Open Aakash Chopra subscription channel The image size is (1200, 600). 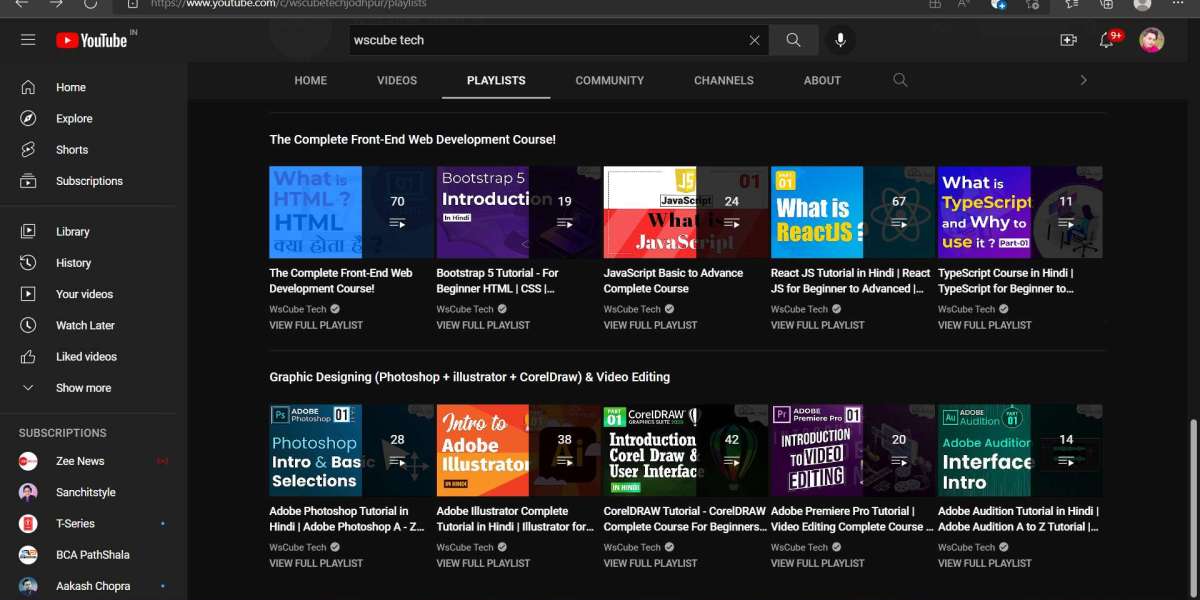(93, 586)
